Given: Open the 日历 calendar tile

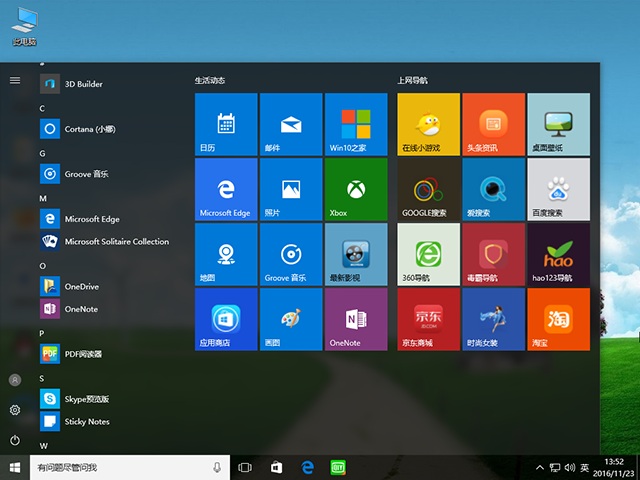Looking at the screenshot, I should tap(226, 124).
